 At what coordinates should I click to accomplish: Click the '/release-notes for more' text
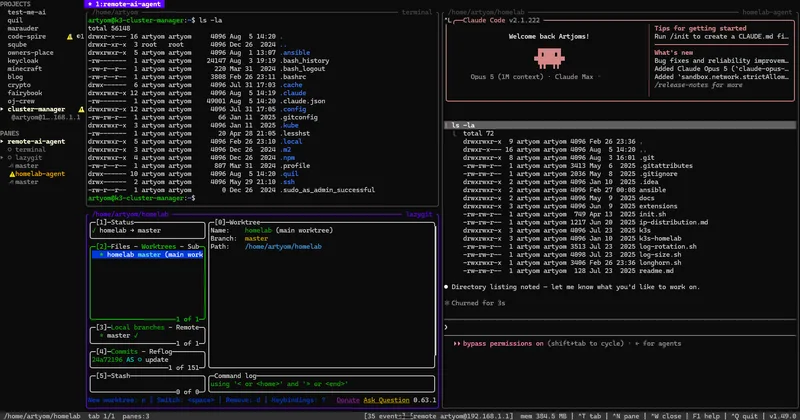(x=698, y=85)
